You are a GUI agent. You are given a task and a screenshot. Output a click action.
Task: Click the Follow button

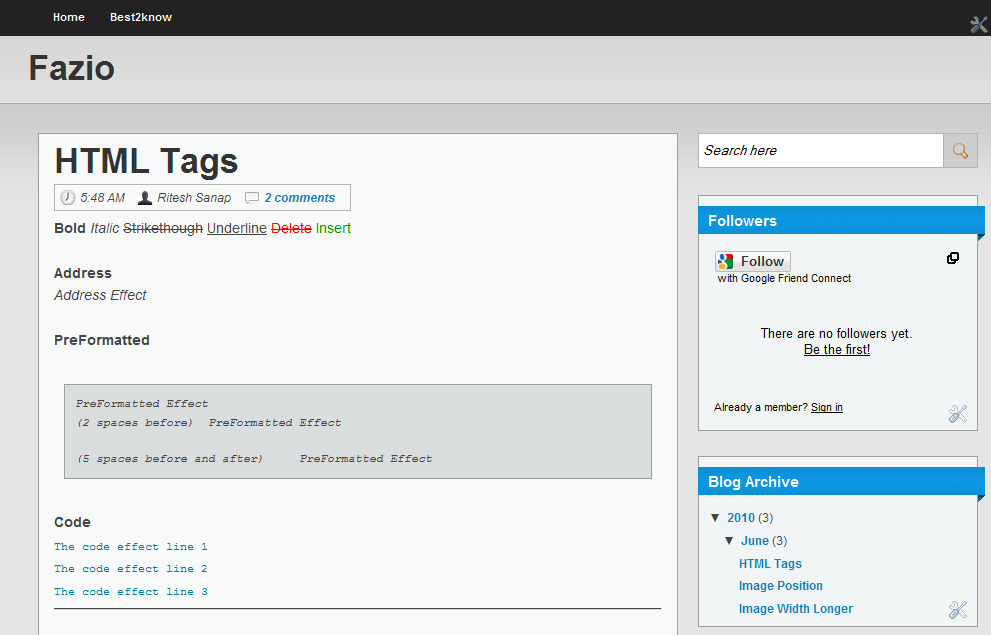coord(753,262)
